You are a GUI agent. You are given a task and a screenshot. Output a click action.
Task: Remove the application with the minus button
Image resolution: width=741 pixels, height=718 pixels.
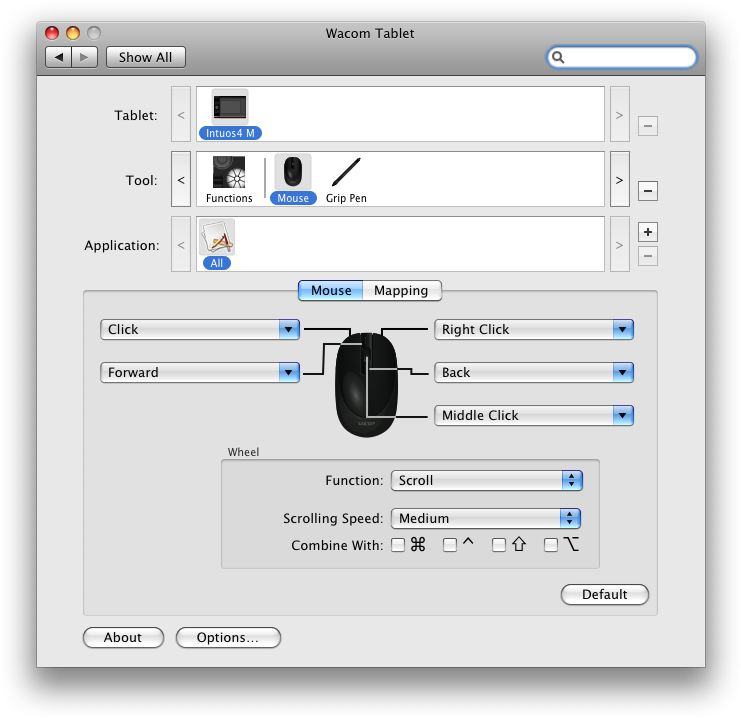click(648, 256)
